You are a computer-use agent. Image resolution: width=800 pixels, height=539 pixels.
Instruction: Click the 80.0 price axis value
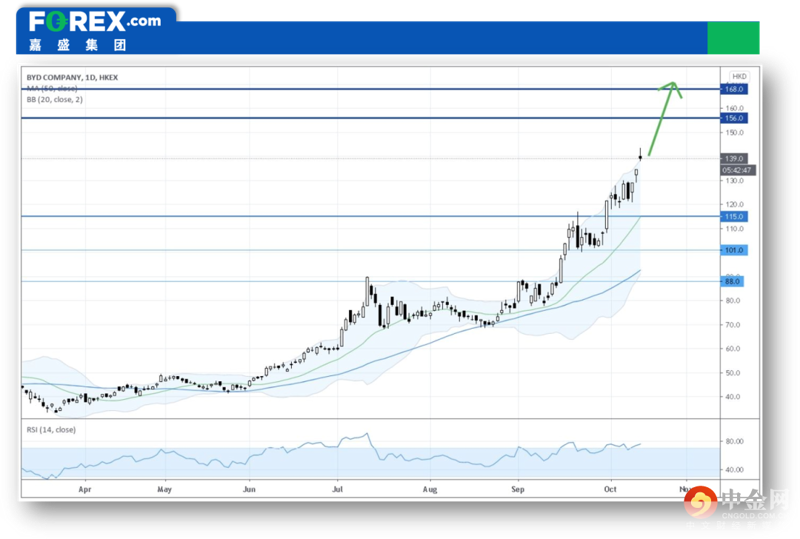(x=733, y=301)
